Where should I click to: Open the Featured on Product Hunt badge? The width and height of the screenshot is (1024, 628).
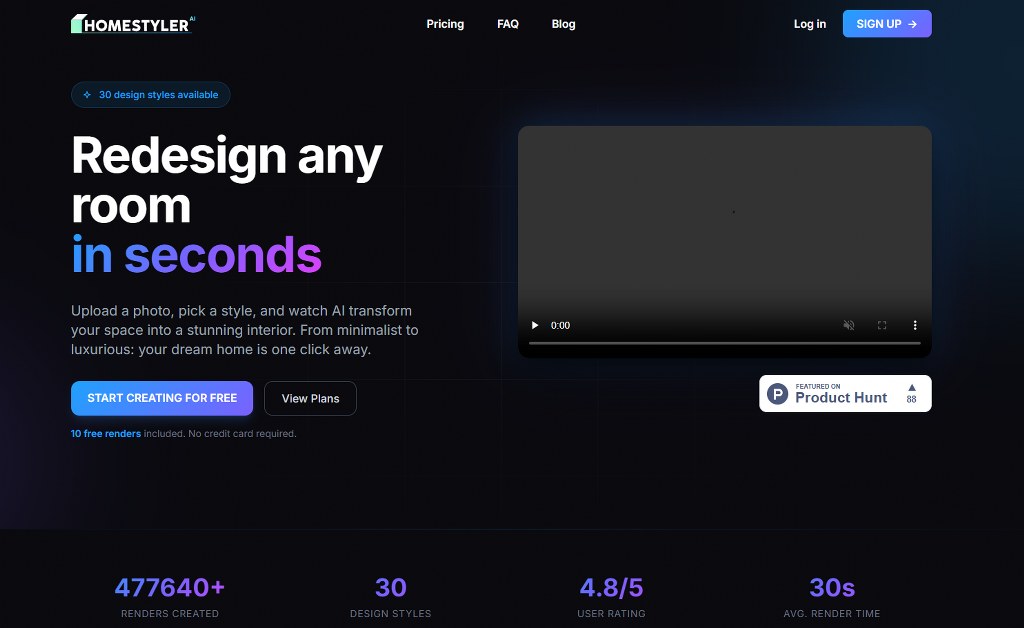(845, 394)
